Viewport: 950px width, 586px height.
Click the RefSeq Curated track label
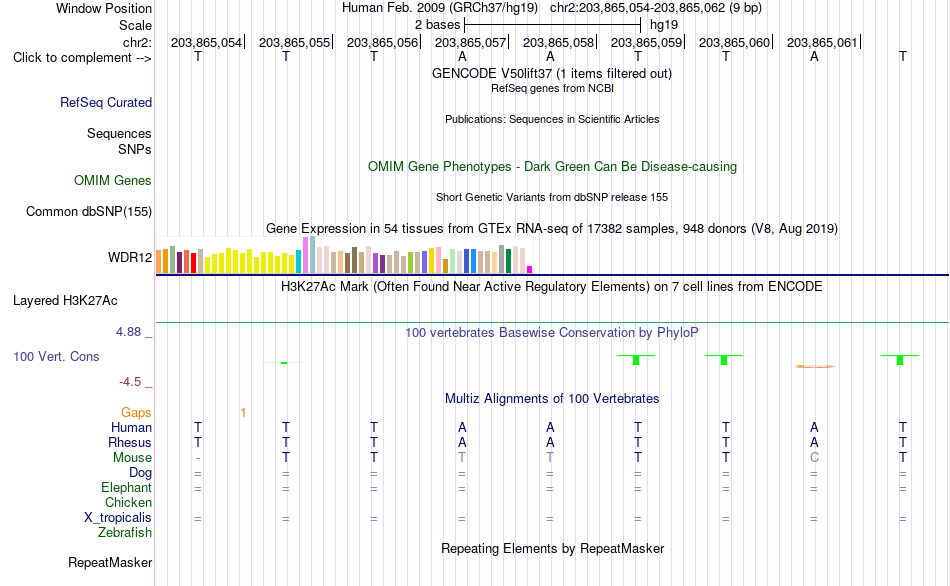click(x=105, y=102)
